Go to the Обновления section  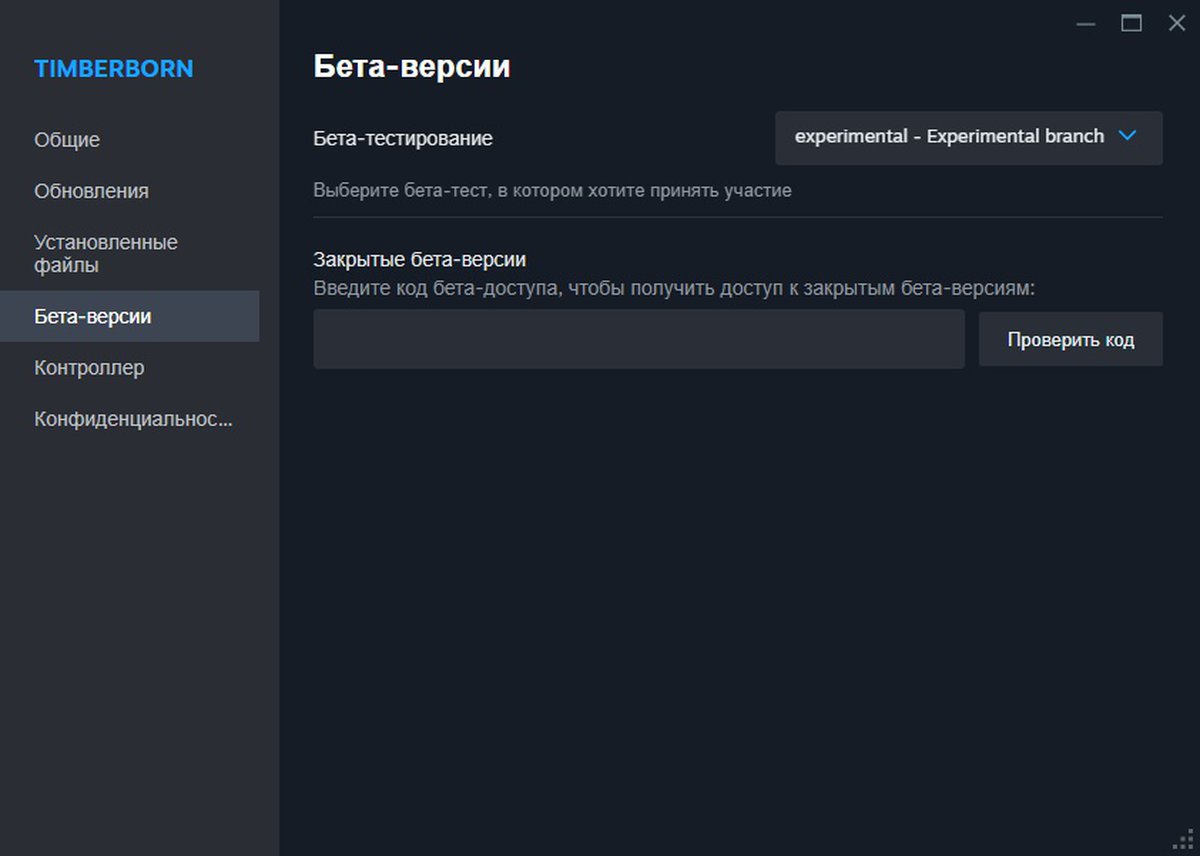(91, 191)
